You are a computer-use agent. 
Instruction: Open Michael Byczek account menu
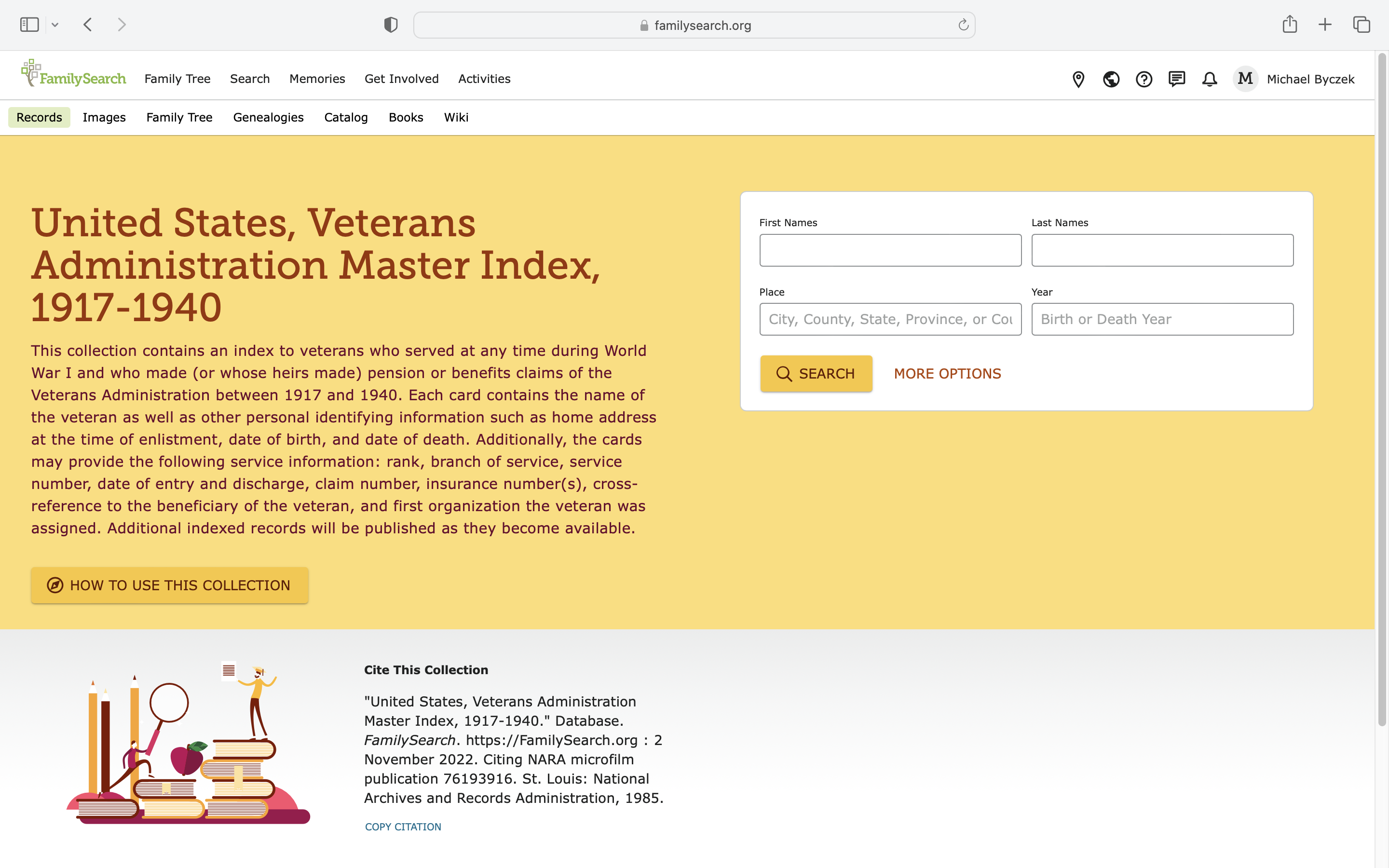click(1310, 79)
